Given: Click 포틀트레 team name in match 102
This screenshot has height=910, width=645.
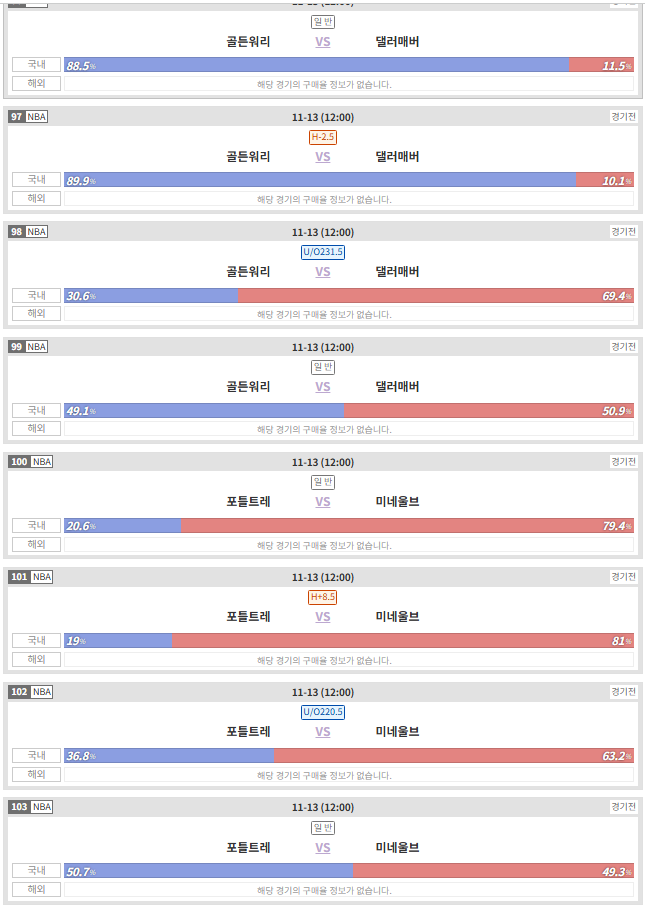Looking at the screenshot, I should [x=248, y=732].
